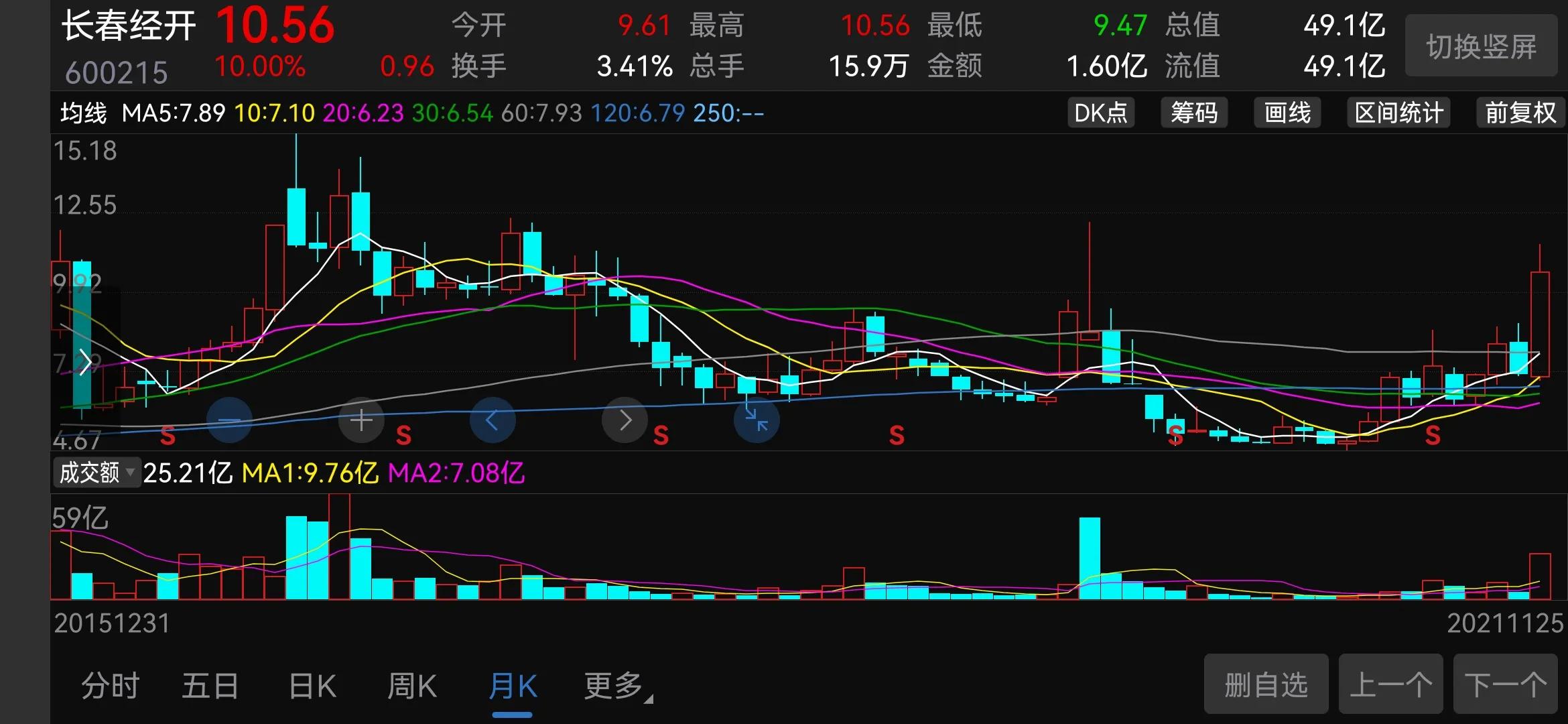Open the DK点 indicator tool

pos(1101,113)
